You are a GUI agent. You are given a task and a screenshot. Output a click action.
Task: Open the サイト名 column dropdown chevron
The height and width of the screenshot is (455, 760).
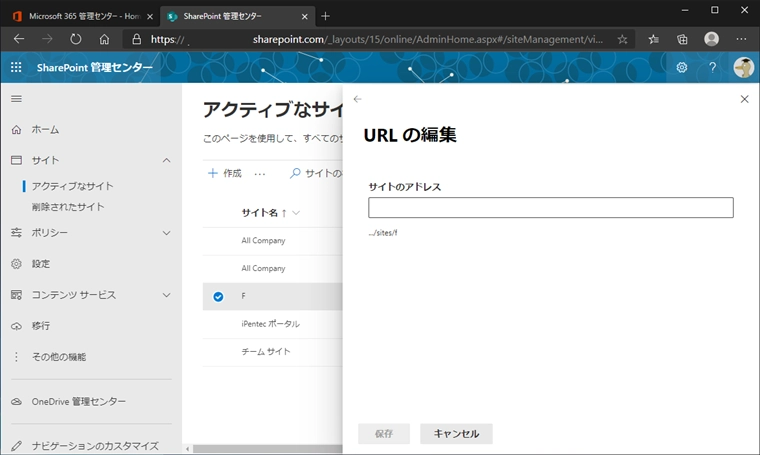(296, 213)
